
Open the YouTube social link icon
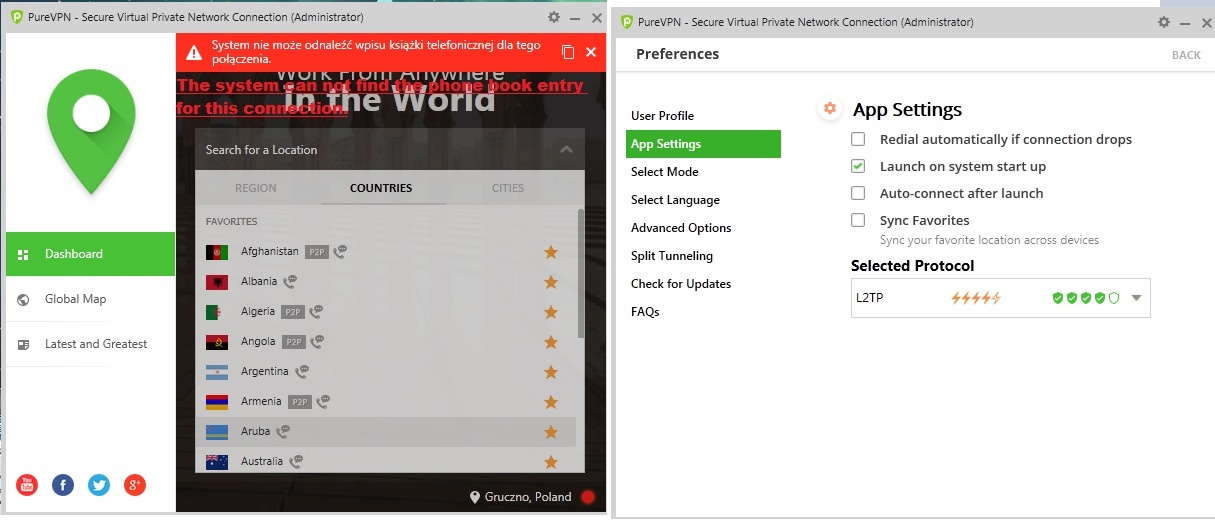28,486
